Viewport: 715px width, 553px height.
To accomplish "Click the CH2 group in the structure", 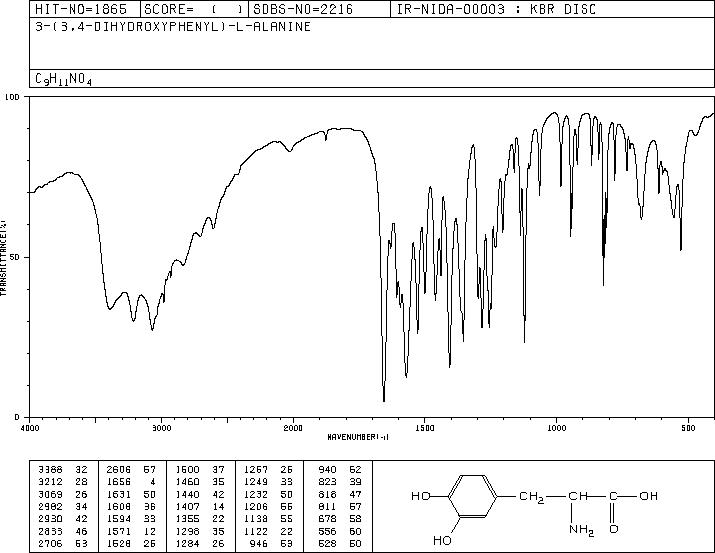I will coord(532,497).
